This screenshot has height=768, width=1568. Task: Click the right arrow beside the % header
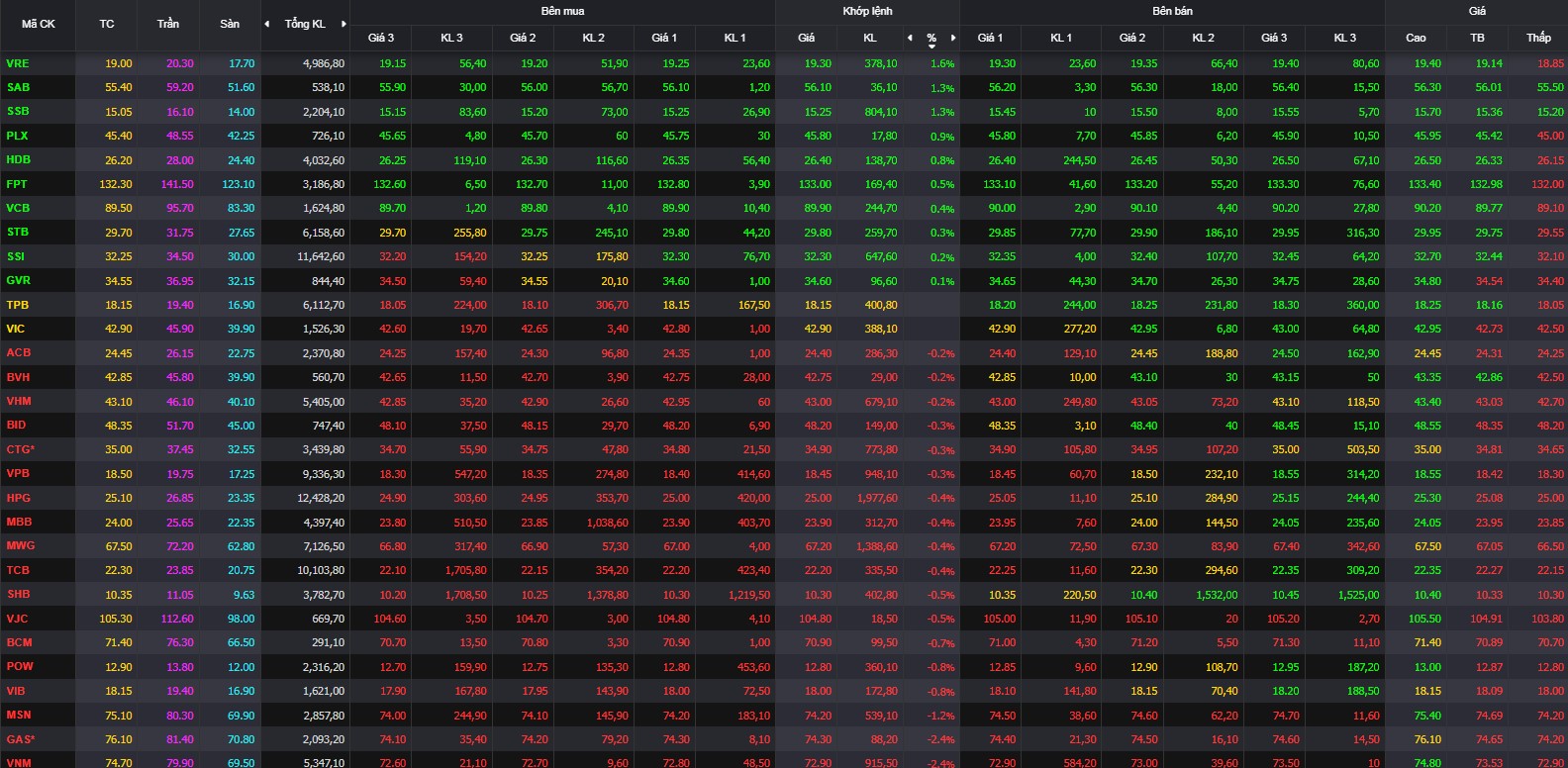[953, 38]
